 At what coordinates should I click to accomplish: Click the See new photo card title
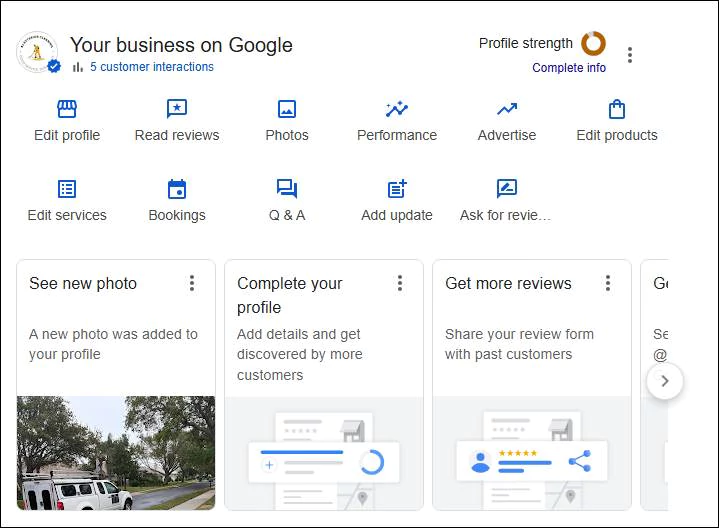click(x=83, y=283)
